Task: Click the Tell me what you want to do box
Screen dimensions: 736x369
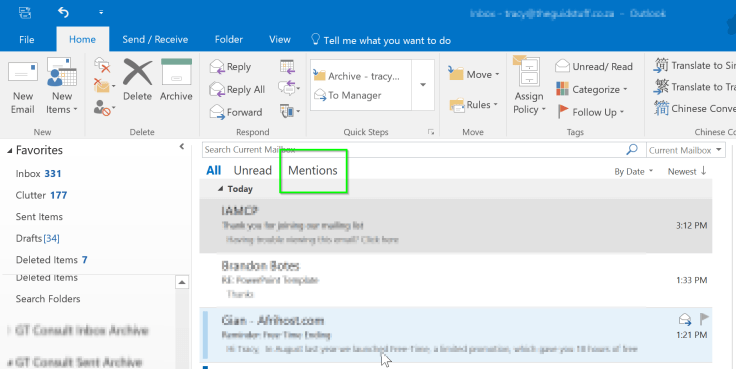Action: coord(381,40)
